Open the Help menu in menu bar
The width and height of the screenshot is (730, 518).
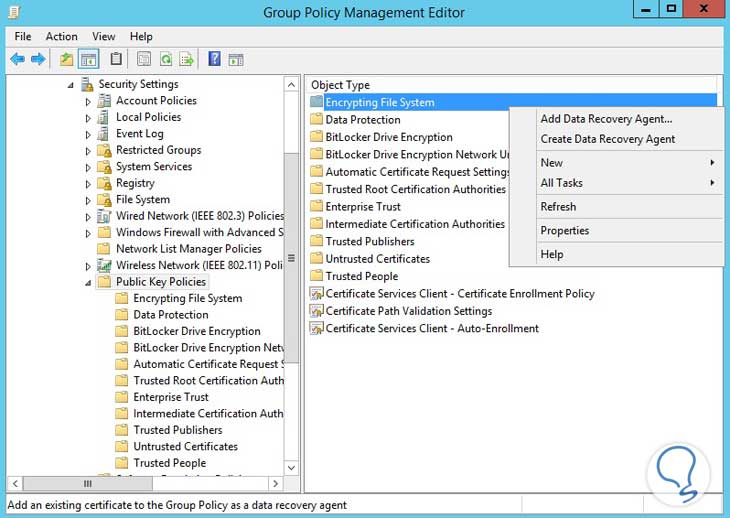(141, 36)
